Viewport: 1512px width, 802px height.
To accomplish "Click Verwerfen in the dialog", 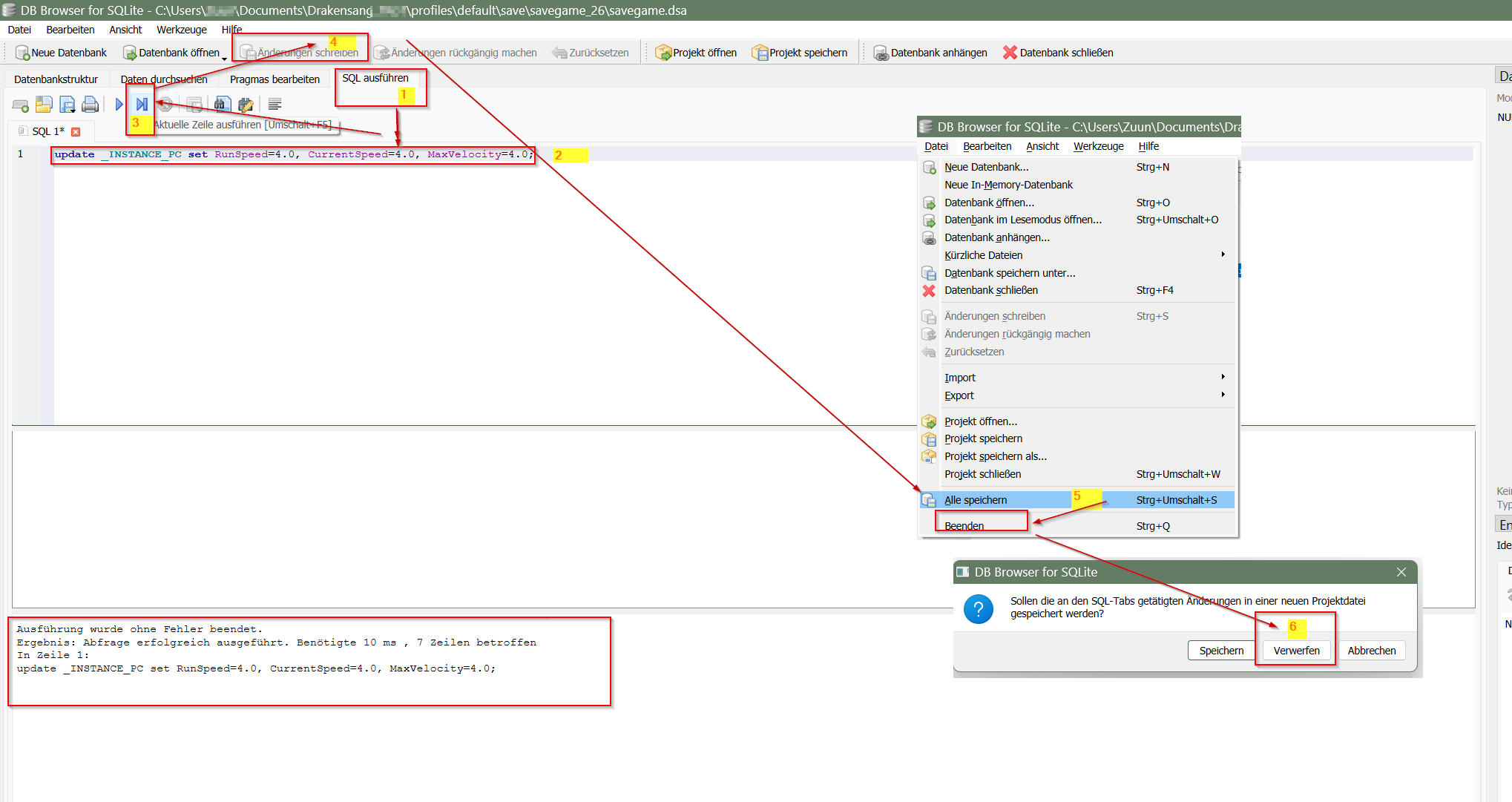I will [1296, 651].
